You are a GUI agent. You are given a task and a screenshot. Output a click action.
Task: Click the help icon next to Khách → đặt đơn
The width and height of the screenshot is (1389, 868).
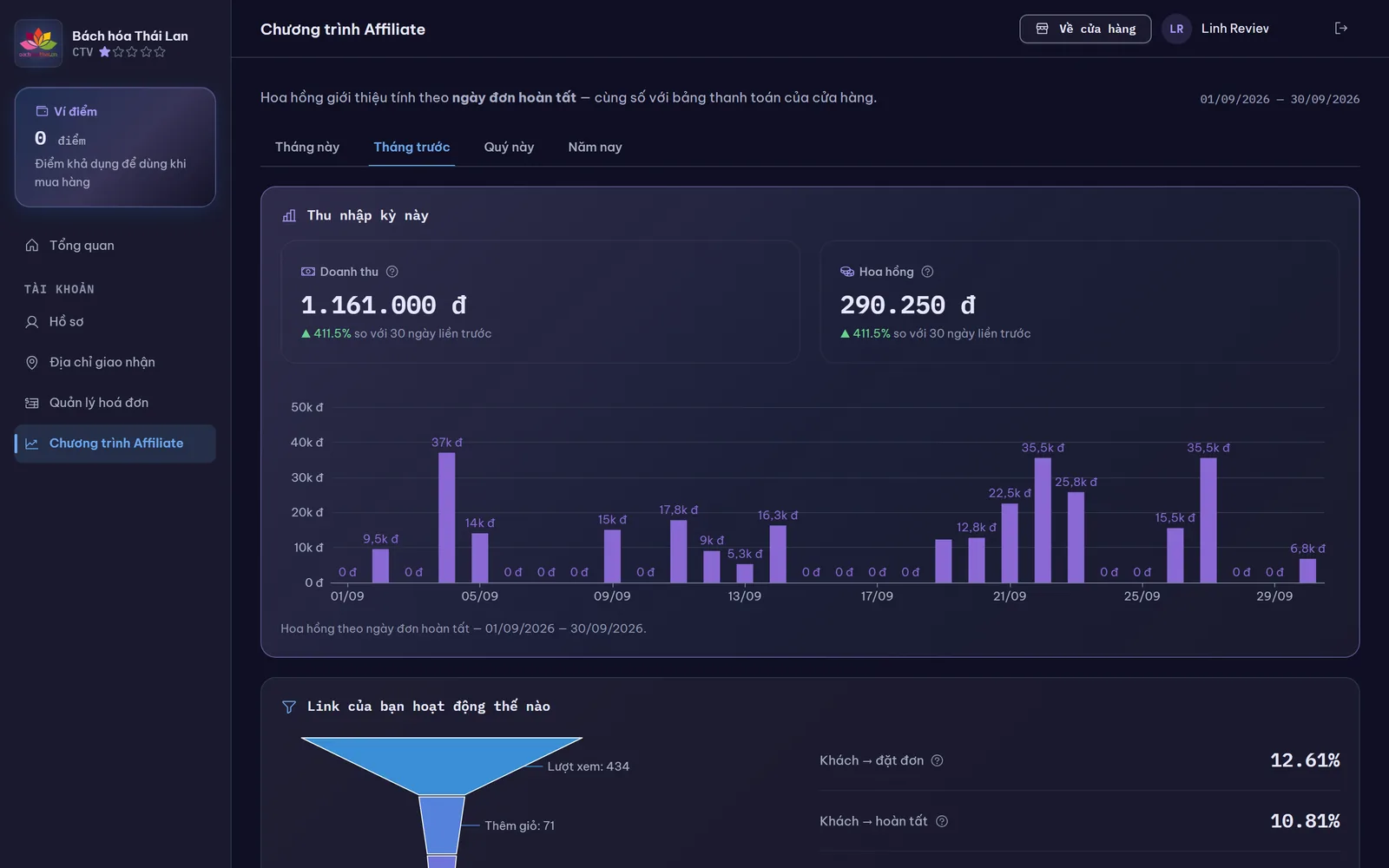pos(937,760)
